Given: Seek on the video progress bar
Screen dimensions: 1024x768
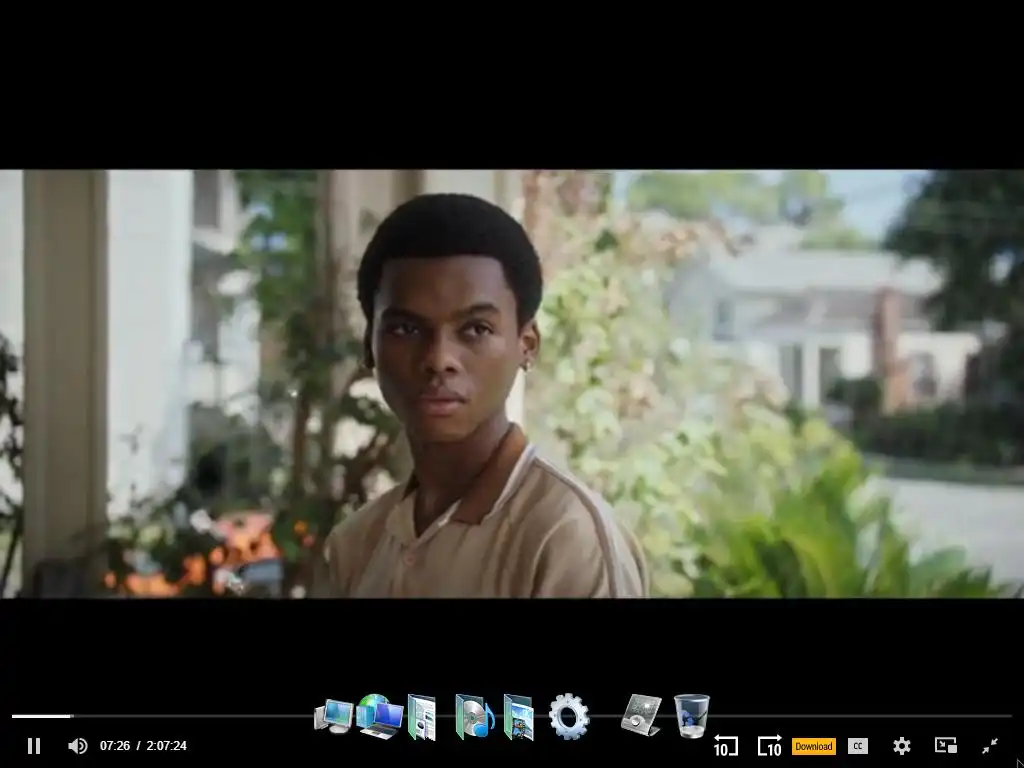Looking at the screenshot, I should click(512, 716).
